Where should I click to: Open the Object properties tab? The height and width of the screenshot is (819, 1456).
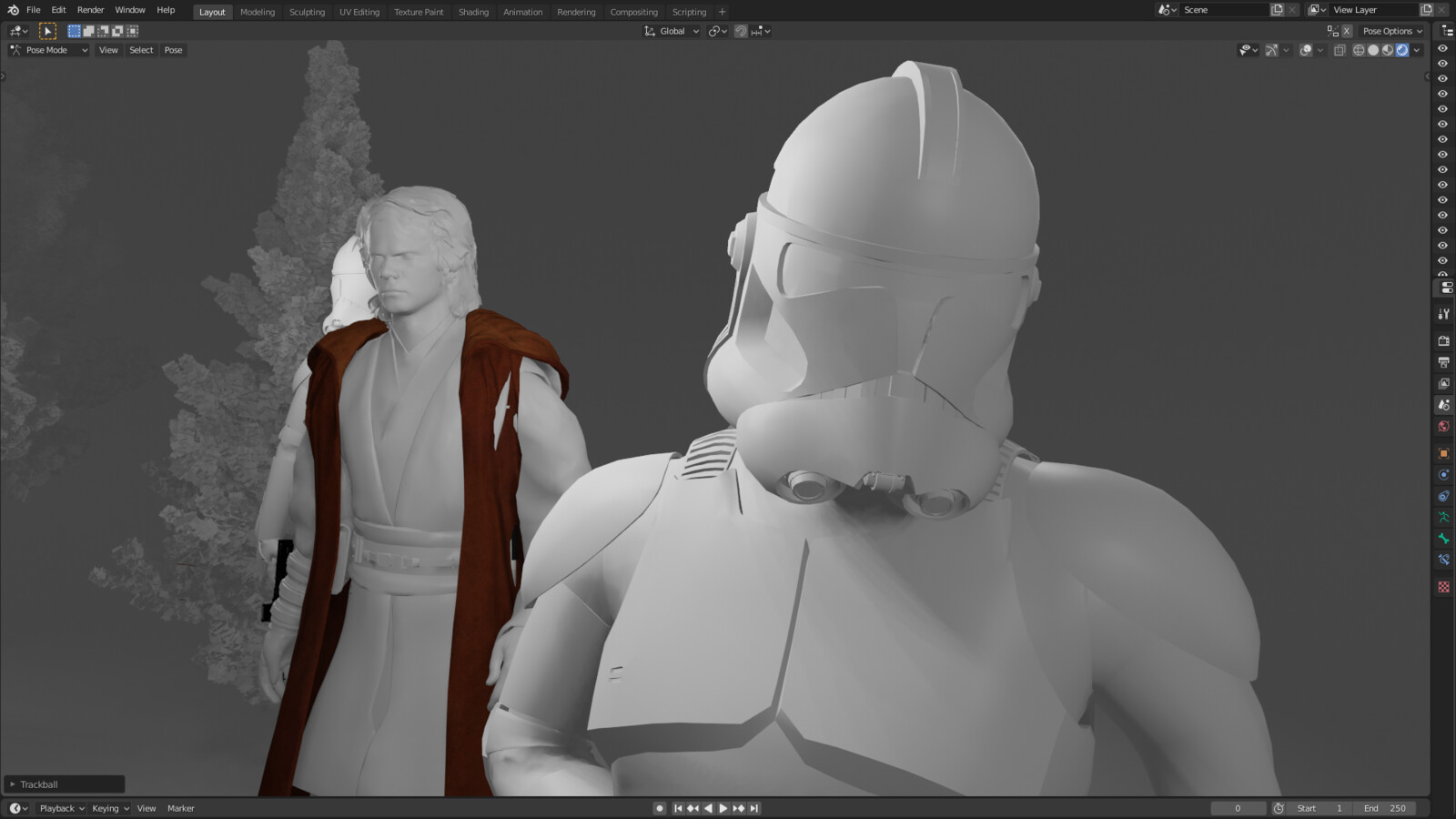(x=1443, y=453)
